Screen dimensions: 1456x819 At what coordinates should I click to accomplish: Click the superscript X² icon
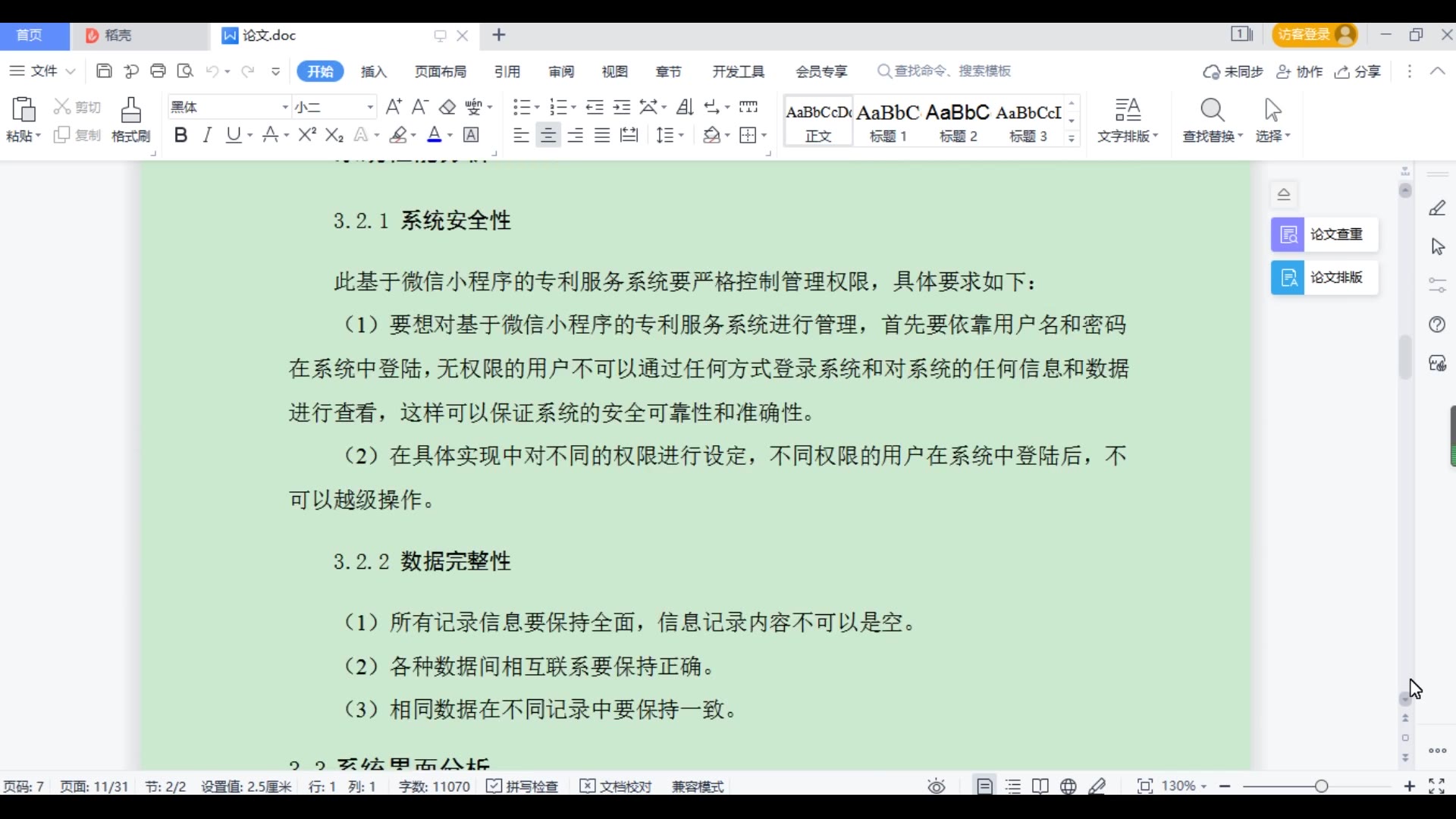point(307,135)
